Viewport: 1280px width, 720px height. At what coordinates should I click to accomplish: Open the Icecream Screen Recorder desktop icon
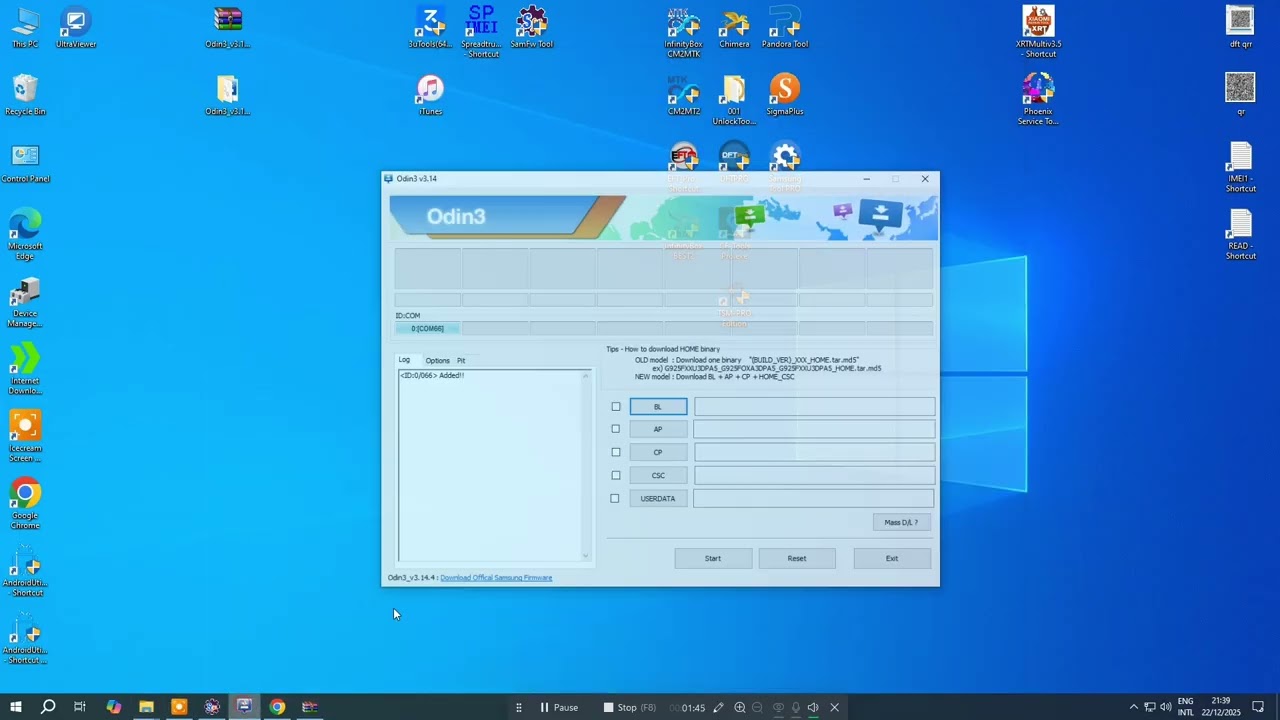pyautogui.click(x=25, y=436)
